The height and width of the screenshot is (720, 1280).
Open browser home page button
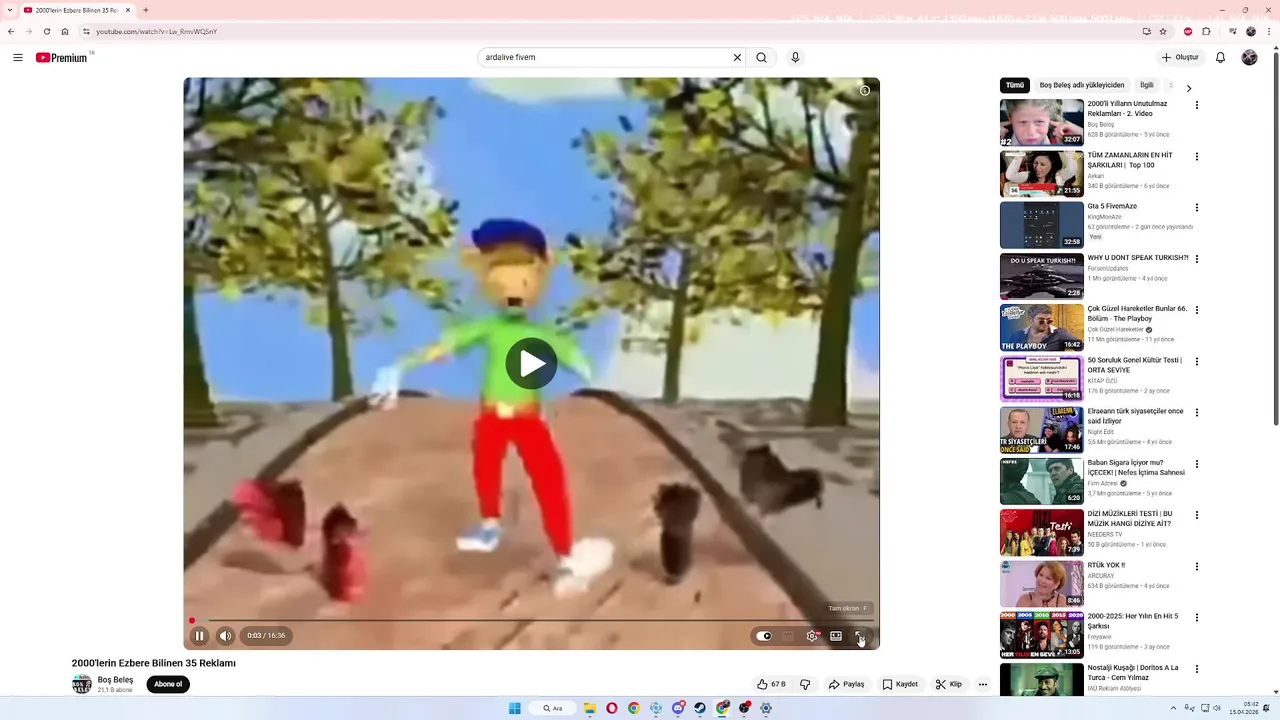click(65, 31)
